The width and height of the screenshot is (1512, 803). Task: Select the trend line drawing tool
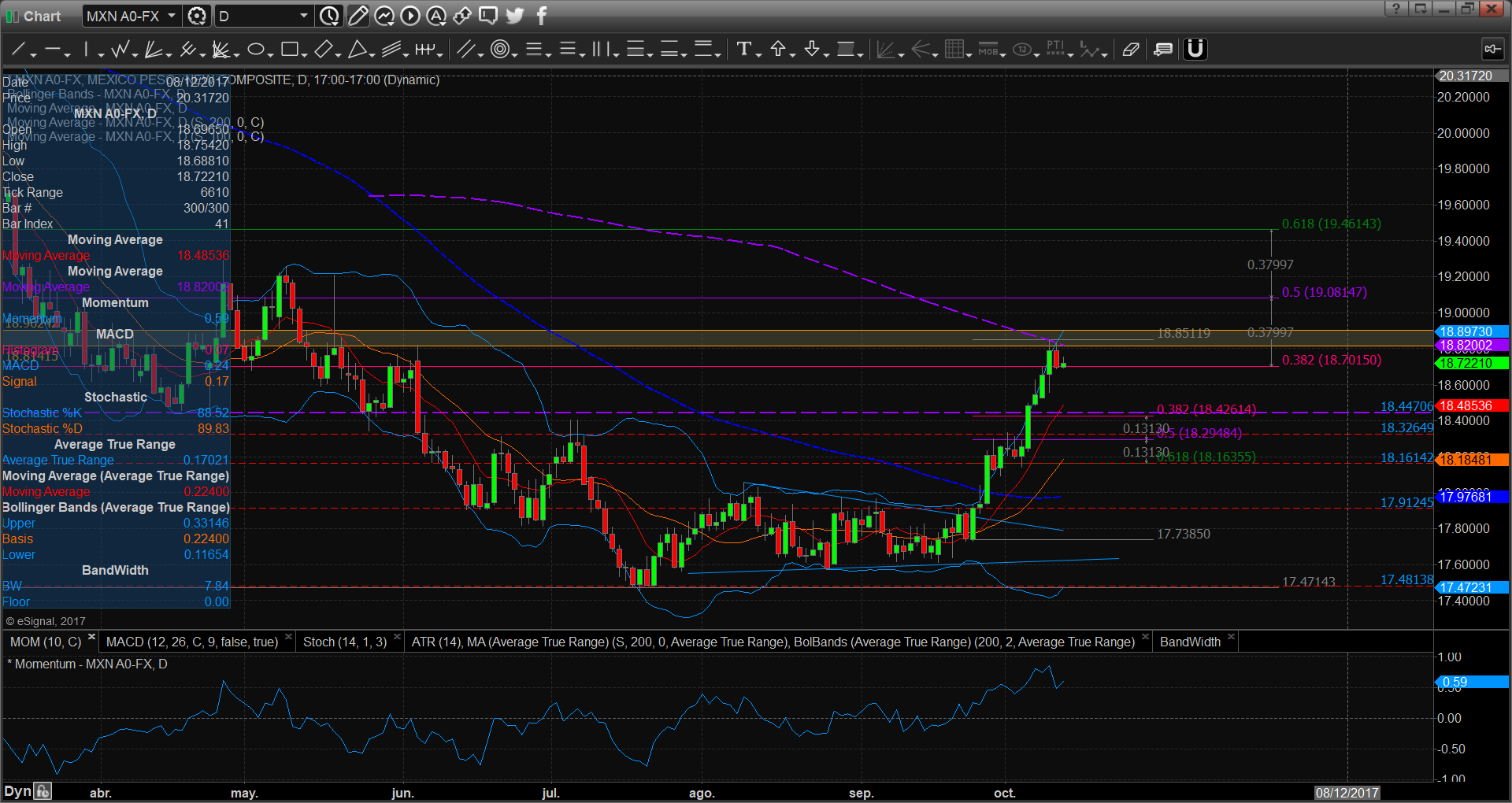click(x=18, y=50)
